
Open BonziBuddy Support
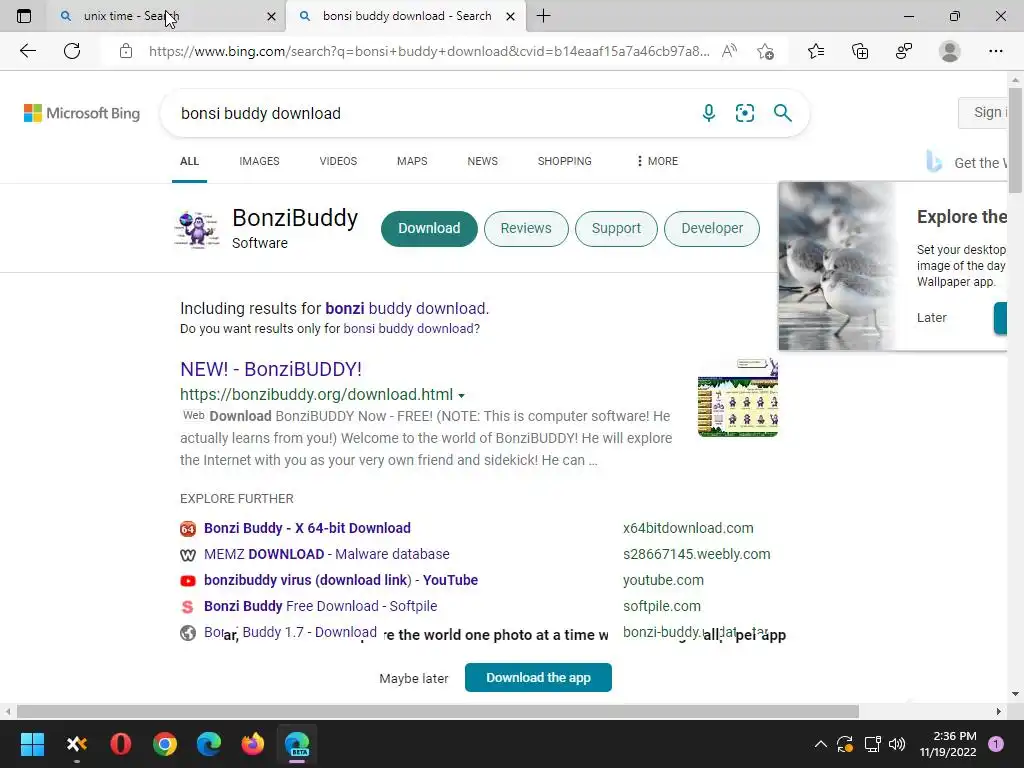(x=616, y=229)
